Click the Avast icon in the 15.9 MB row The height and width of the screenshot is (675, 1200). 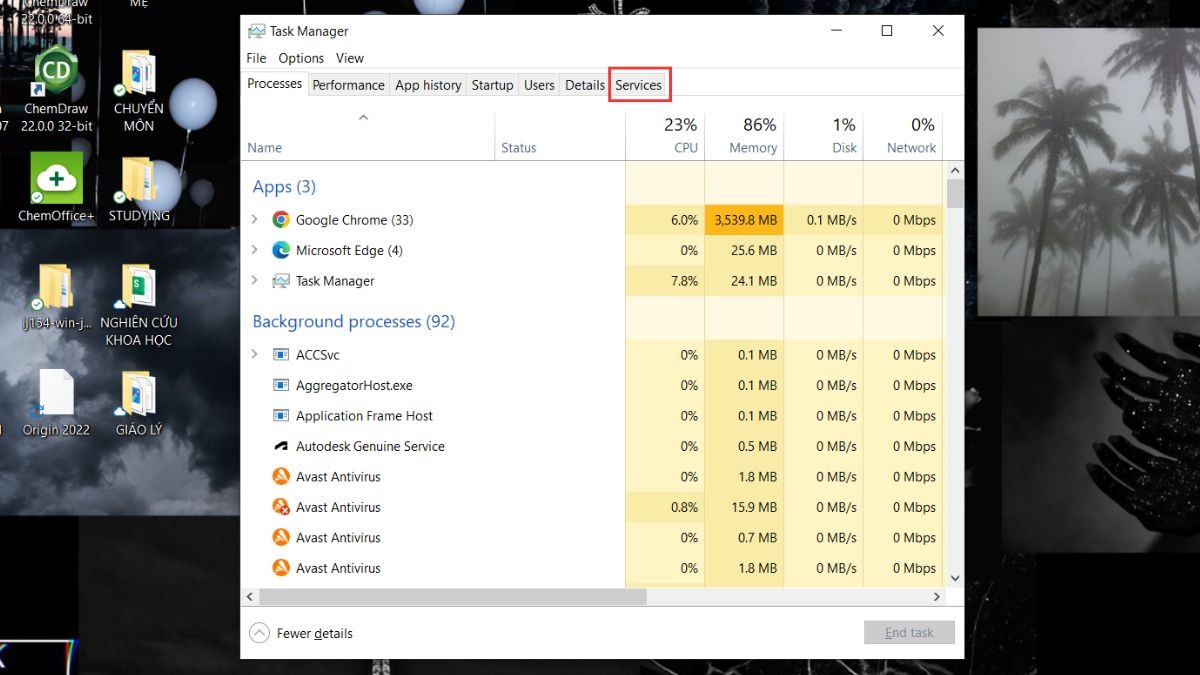click(281, 507)
